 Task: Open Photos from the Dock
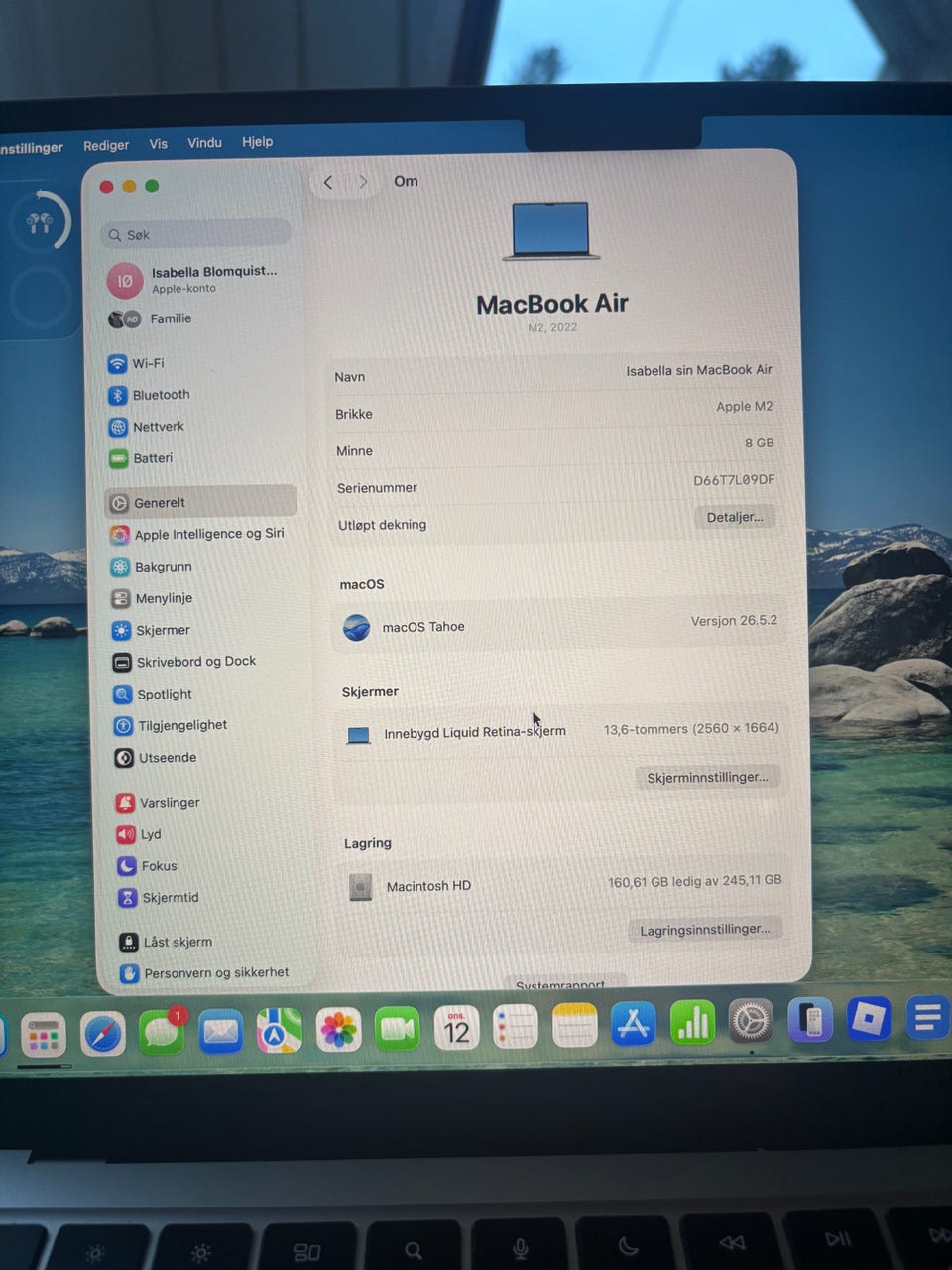pyautogui.click(x=338, y=1030)
